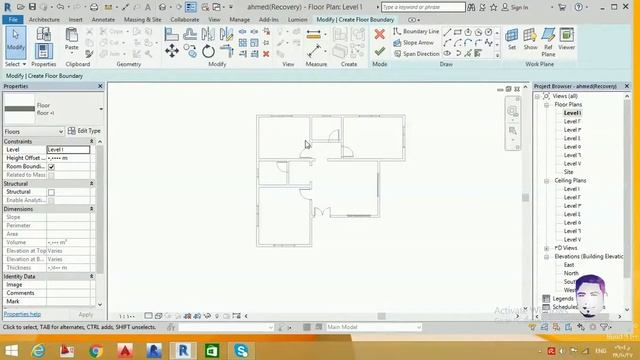
Task: Toggle Structural checkbox
Action: coord(51,192)
